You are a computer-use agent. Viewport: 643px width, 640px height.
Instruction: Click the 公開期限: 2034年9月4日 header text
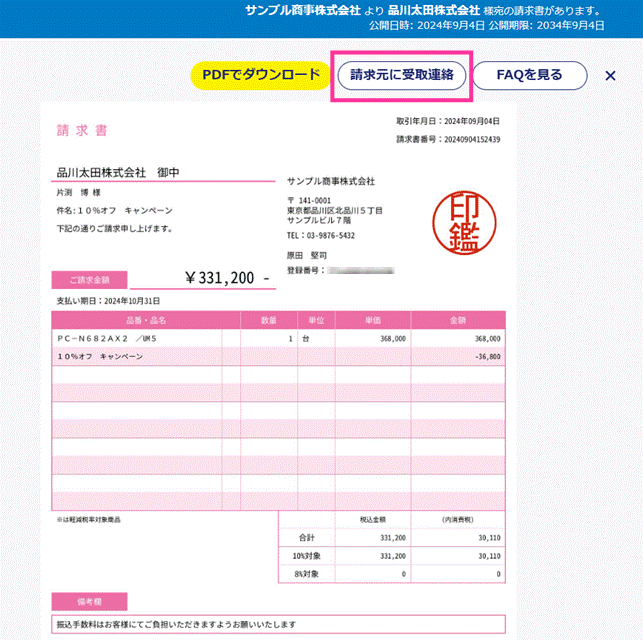click(546, 26)
